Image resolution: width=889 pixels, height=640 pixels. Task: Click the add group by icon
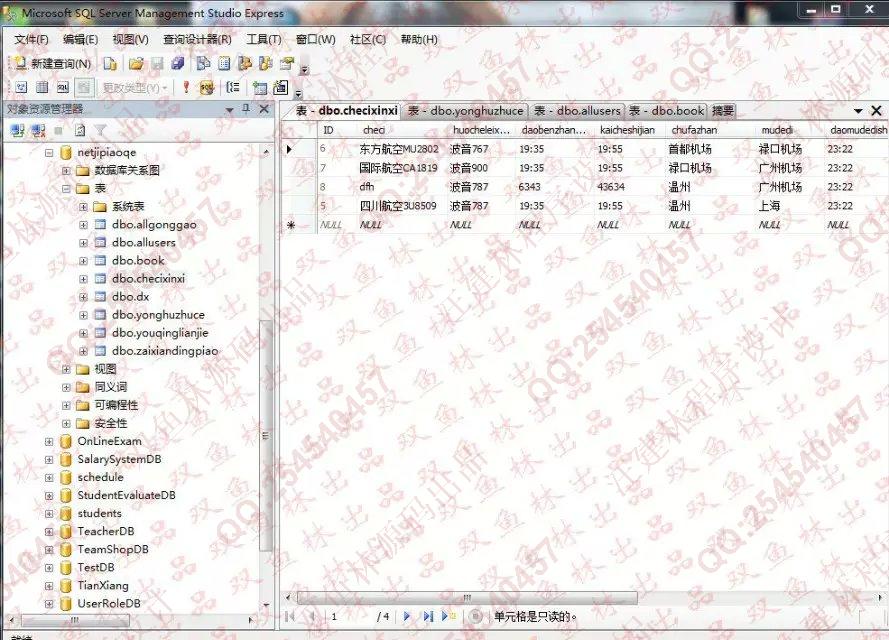coord(232,87)
